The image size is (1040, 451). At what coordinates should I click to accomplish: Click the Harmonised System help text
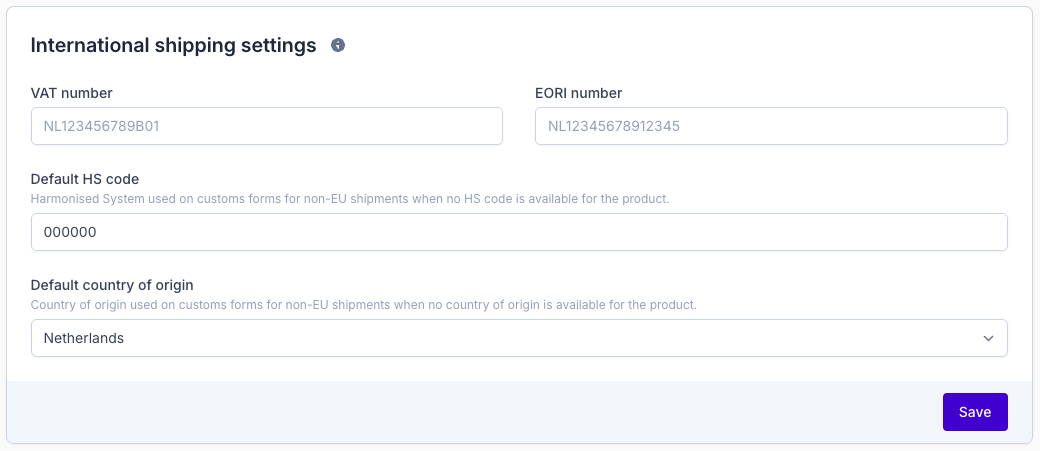tap(350, 199)
